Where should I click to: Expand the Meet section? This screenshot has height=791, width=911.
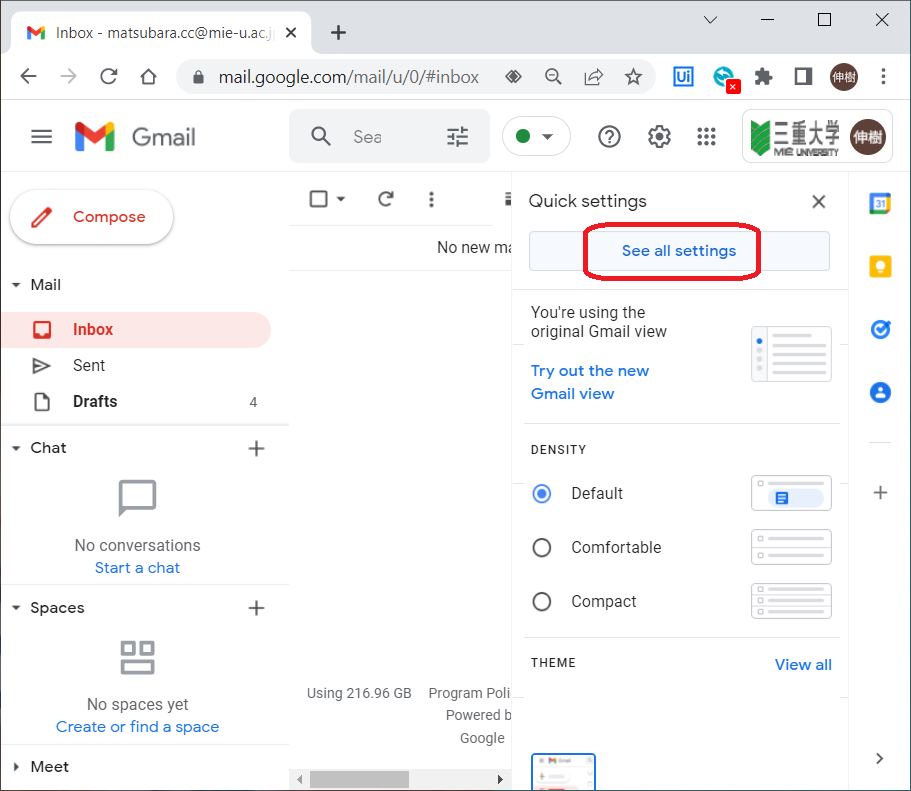16,767
